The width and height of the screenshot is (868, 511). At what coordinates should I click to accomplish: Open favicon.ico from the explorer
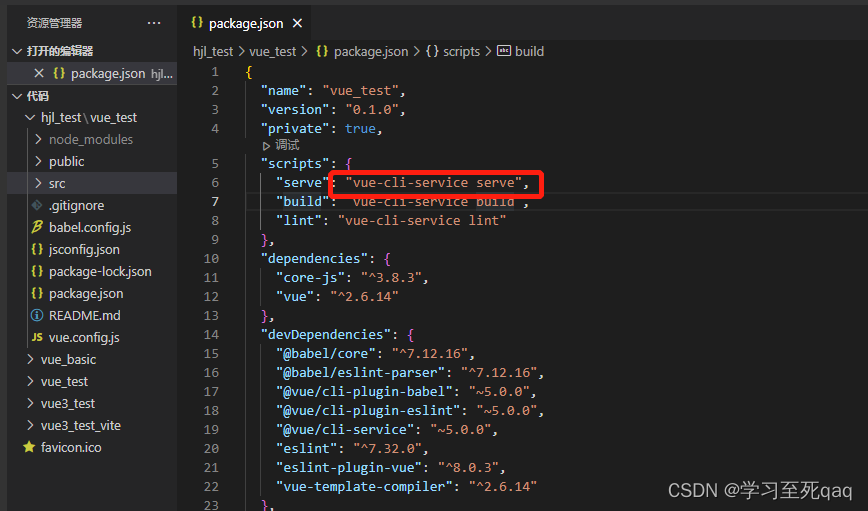(x=71, y=447)
